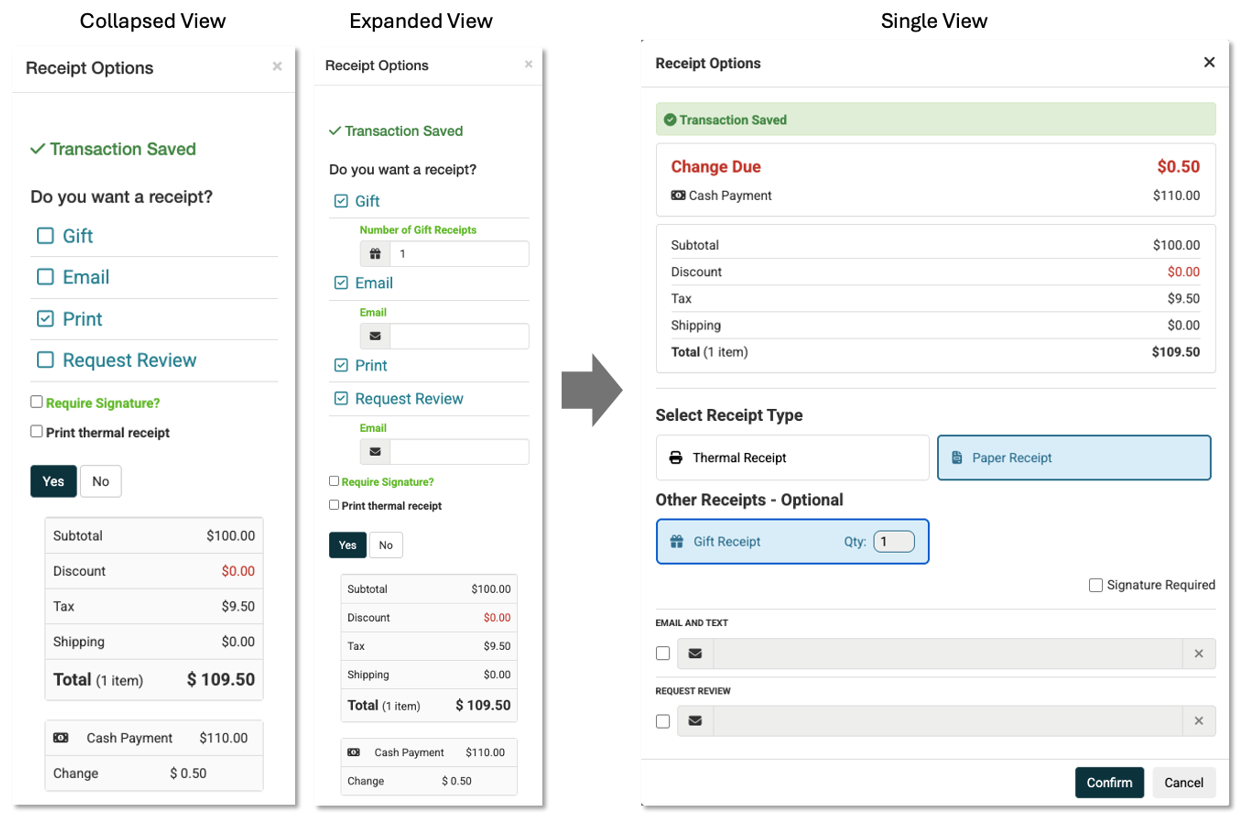Screen dimensions: 1243x817
Task: Click the Gift Receipt Qty input field
Action: pos(893,542)
